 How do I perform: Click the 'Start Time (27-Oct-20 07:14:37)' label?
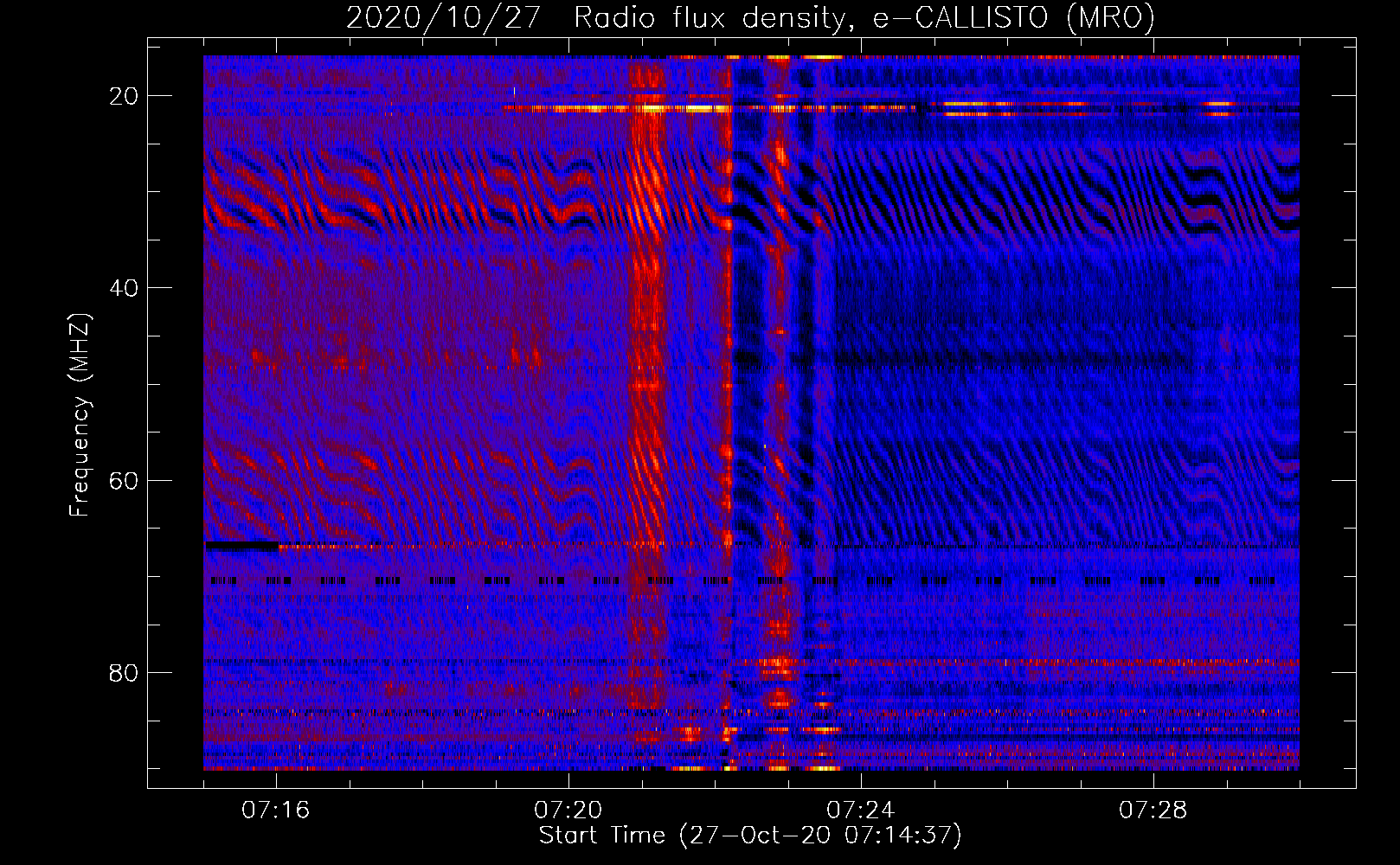point(750,836)
